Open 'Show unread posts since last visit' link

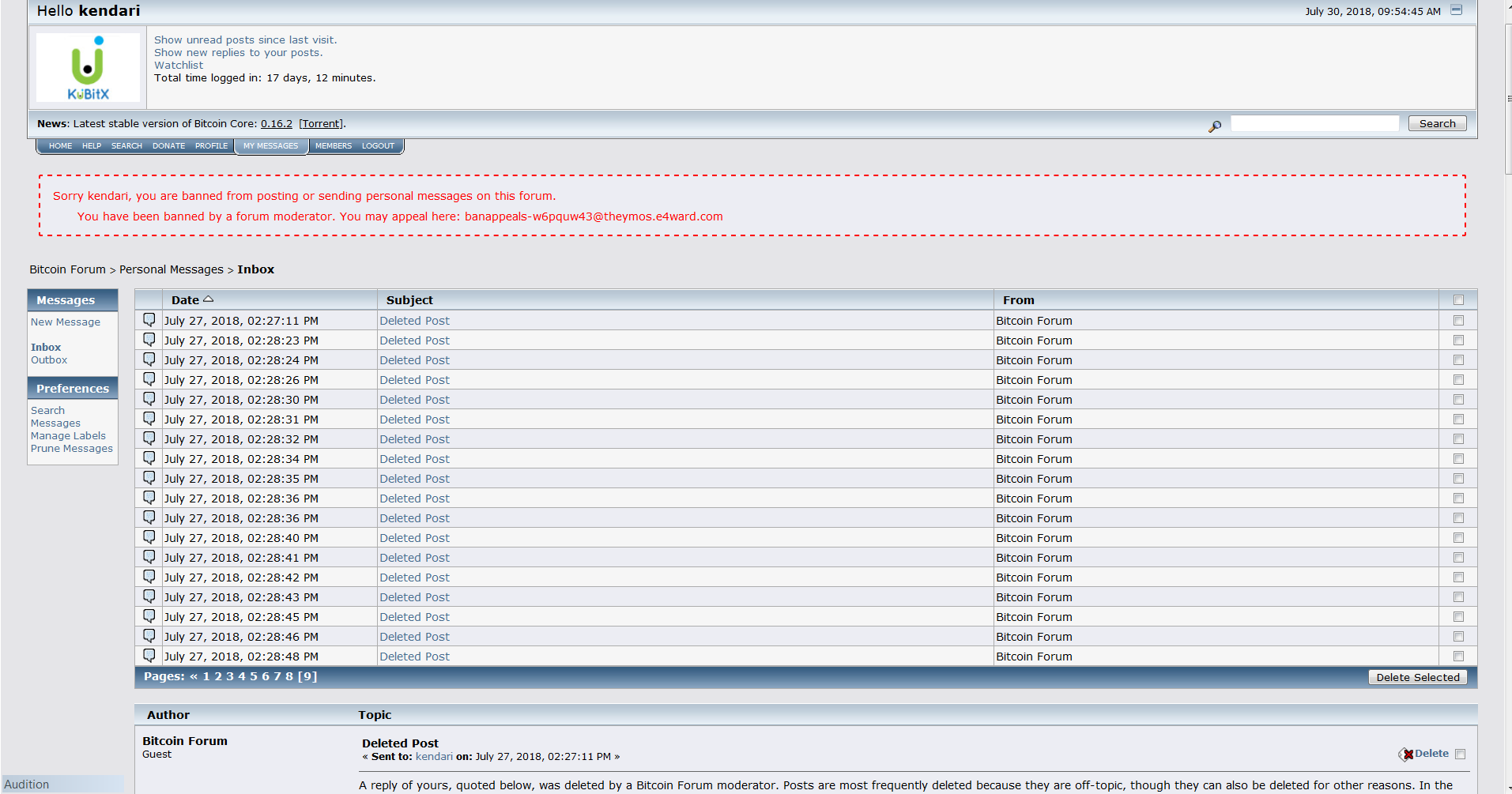click(245, 40)
